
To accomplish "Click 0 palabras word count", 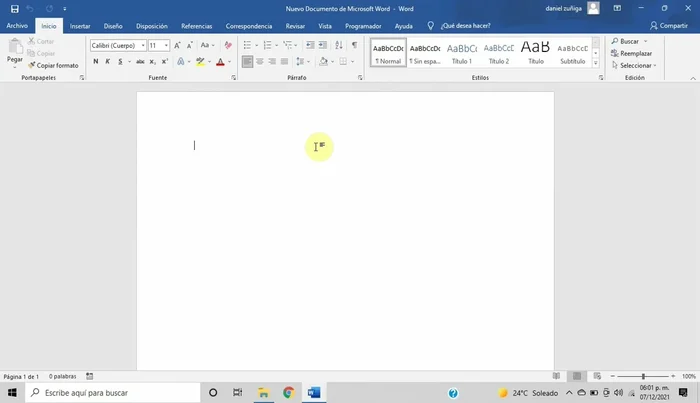I will coord(62,376).
